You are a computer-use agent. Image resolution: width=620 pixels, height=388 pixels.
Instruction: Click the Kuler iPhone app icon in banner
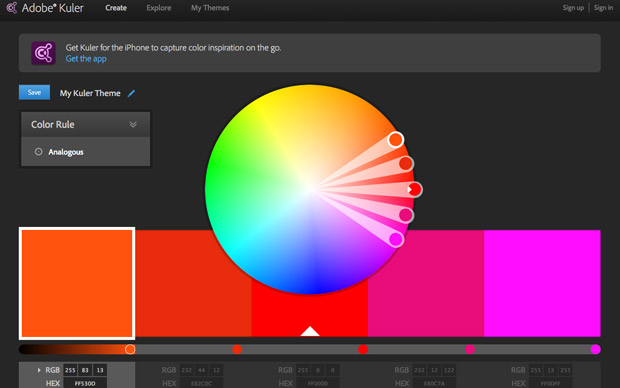[x=43, y=53]
